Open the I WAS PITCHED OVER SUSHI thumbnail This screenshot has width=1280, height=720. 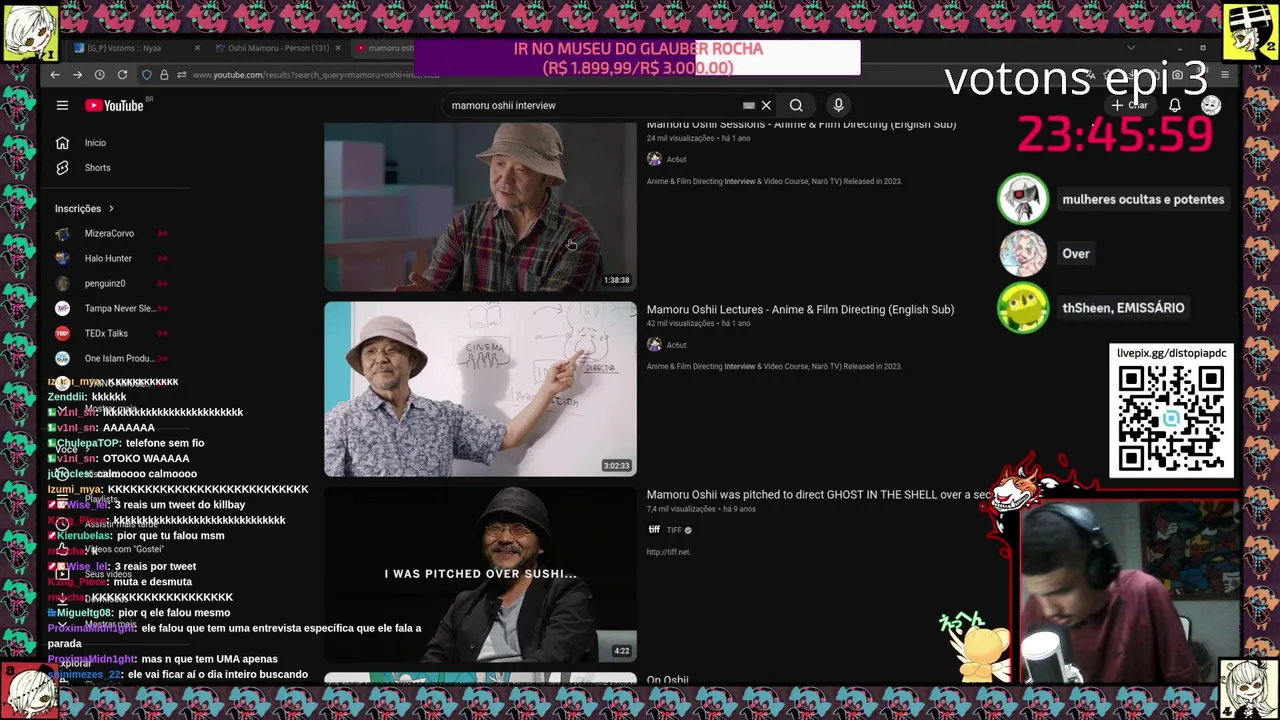(x=480, y=574)
